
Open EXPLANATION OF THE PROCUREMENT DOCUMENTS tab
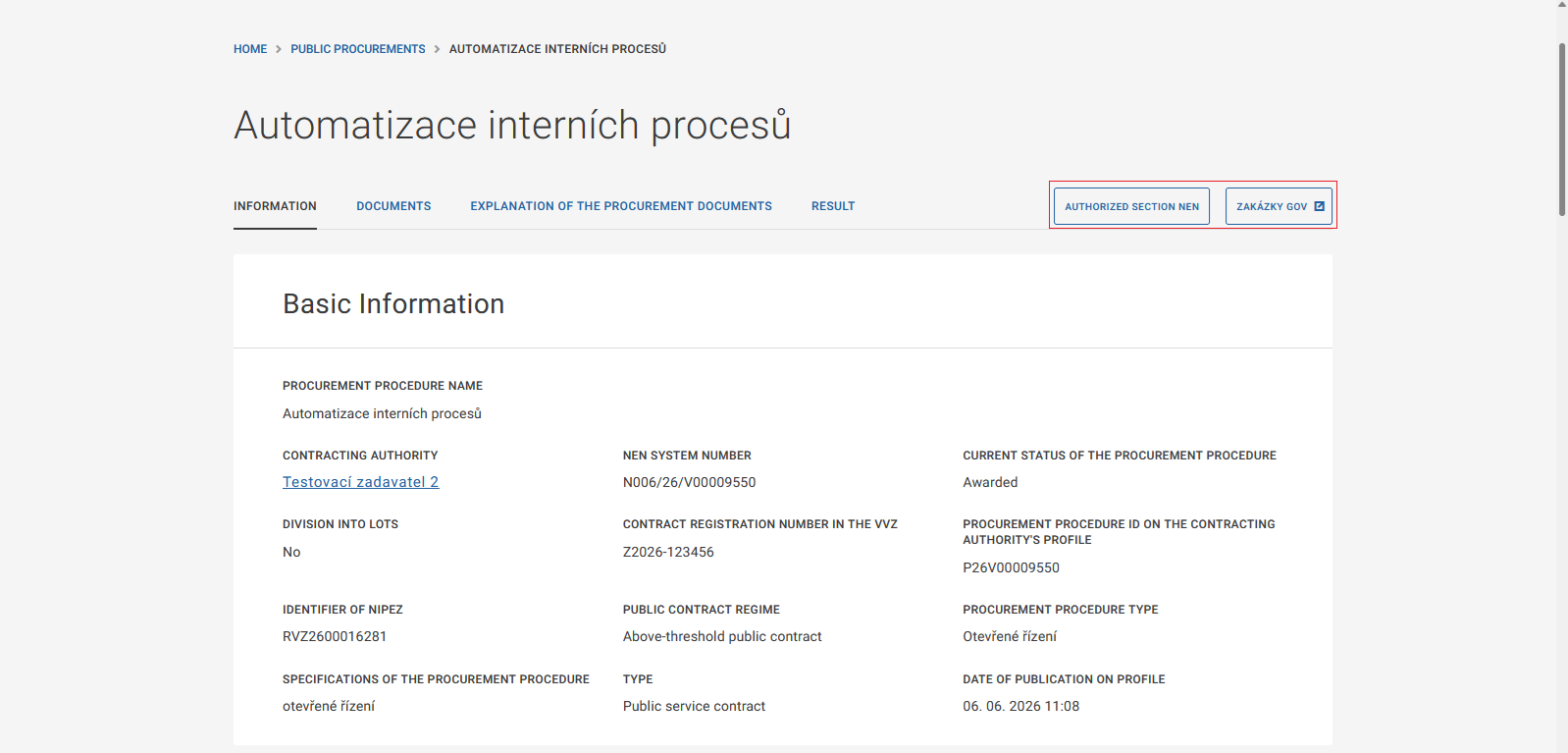point(621,206)
